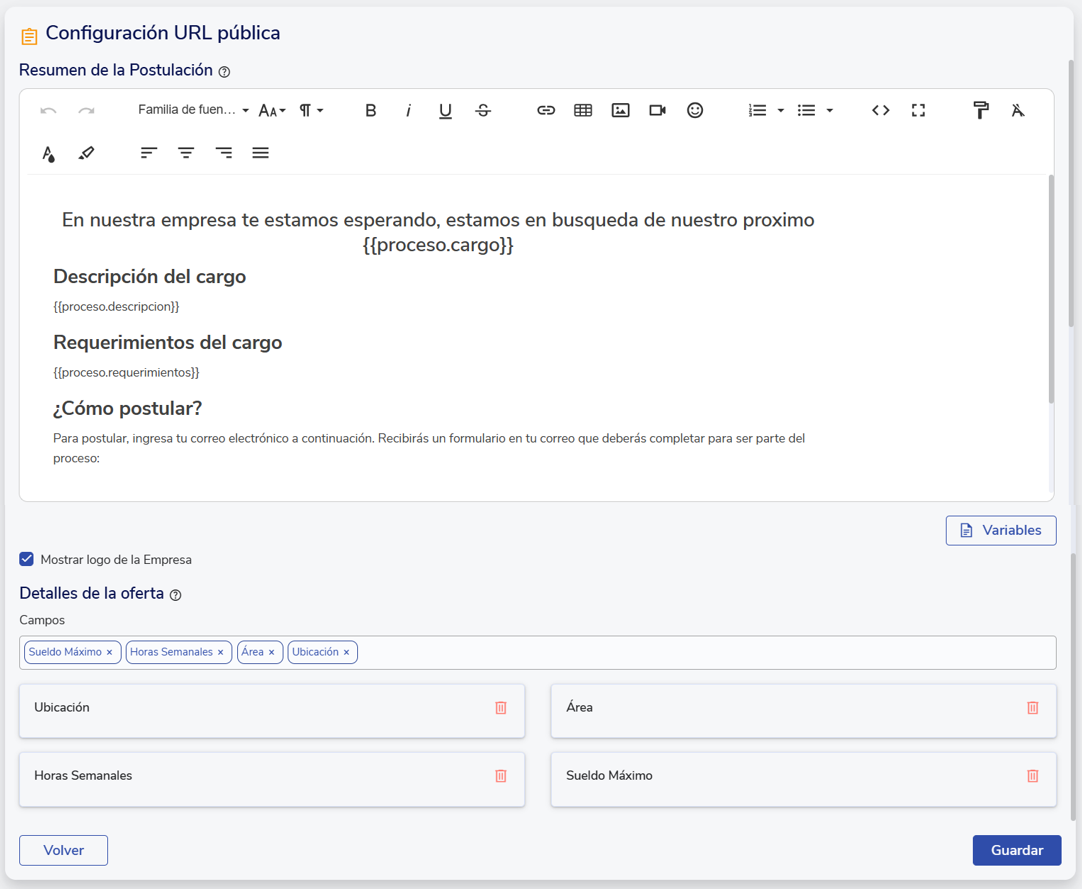Open the text color picker
The image size is (1082, 889).
[48, 153]
